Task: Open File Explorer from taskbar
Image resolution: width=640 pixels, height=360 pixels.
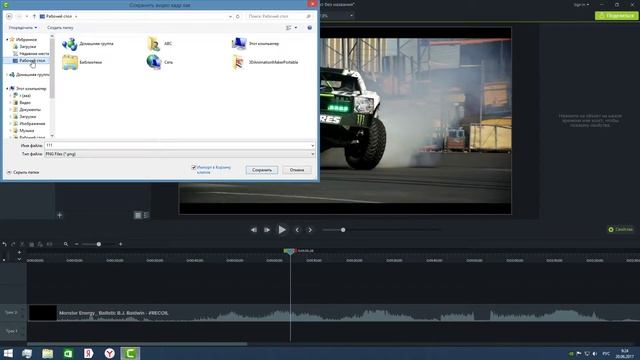Action: (47, 353)
